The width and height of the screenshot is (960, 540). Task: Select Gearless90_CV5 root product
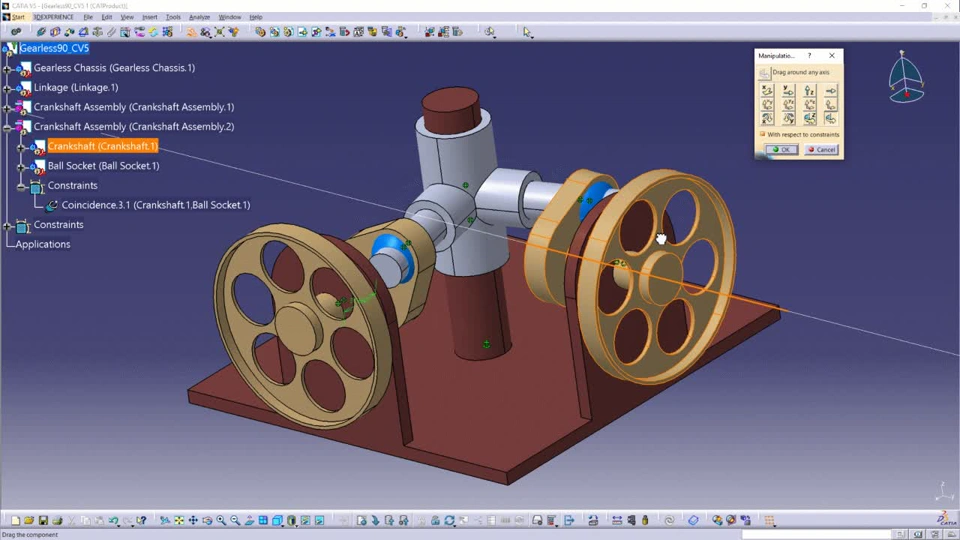(54, 48)
